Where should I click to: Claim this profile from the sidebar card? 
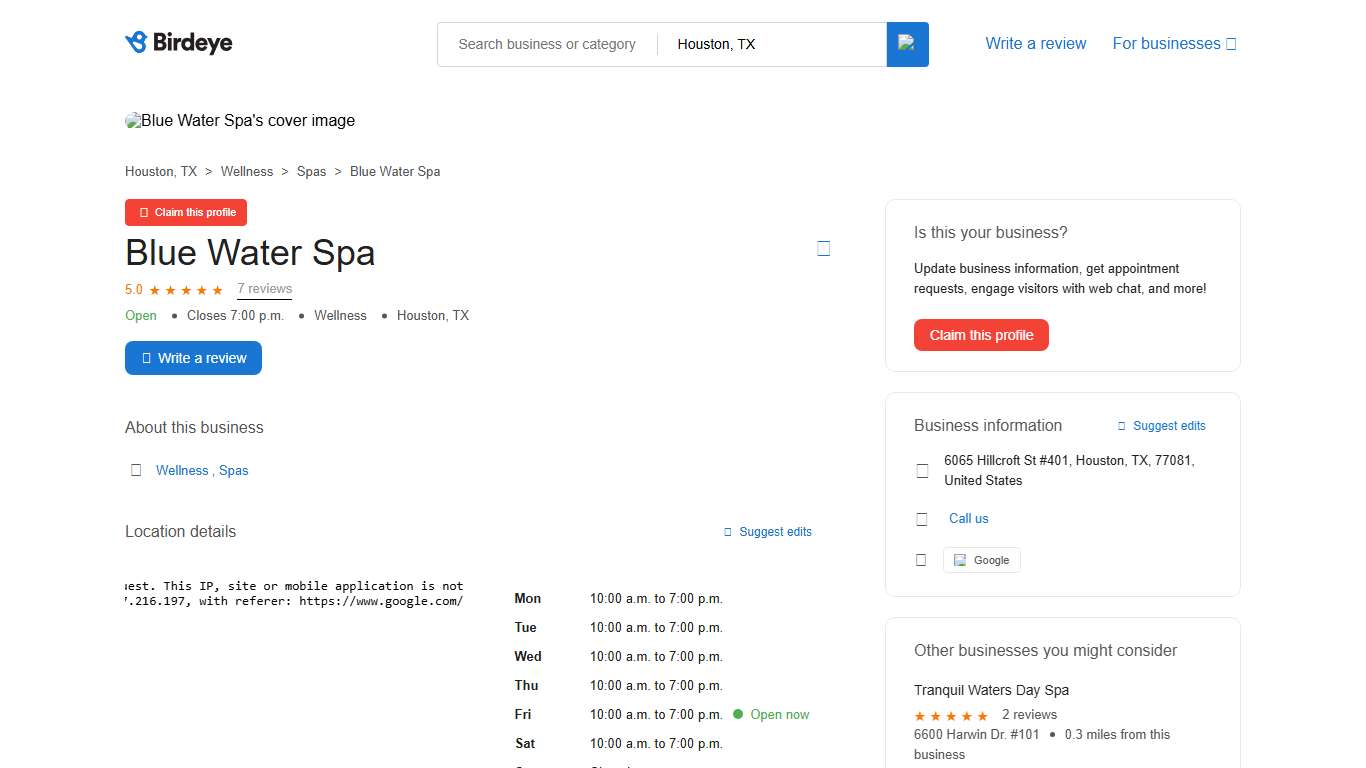(981, 335)
